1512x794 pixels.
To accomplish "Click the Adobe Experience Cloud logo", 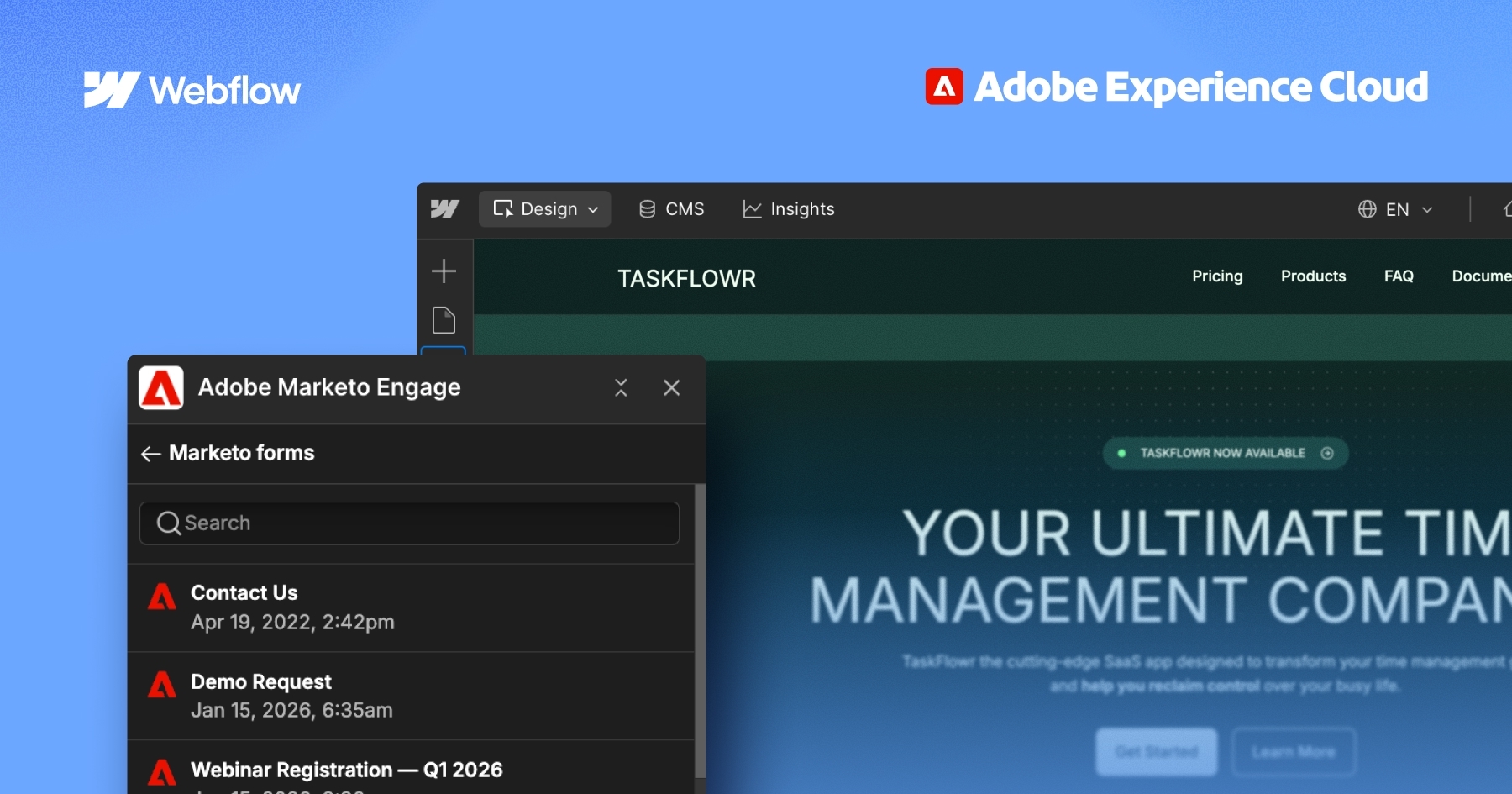I will 1176,87.
